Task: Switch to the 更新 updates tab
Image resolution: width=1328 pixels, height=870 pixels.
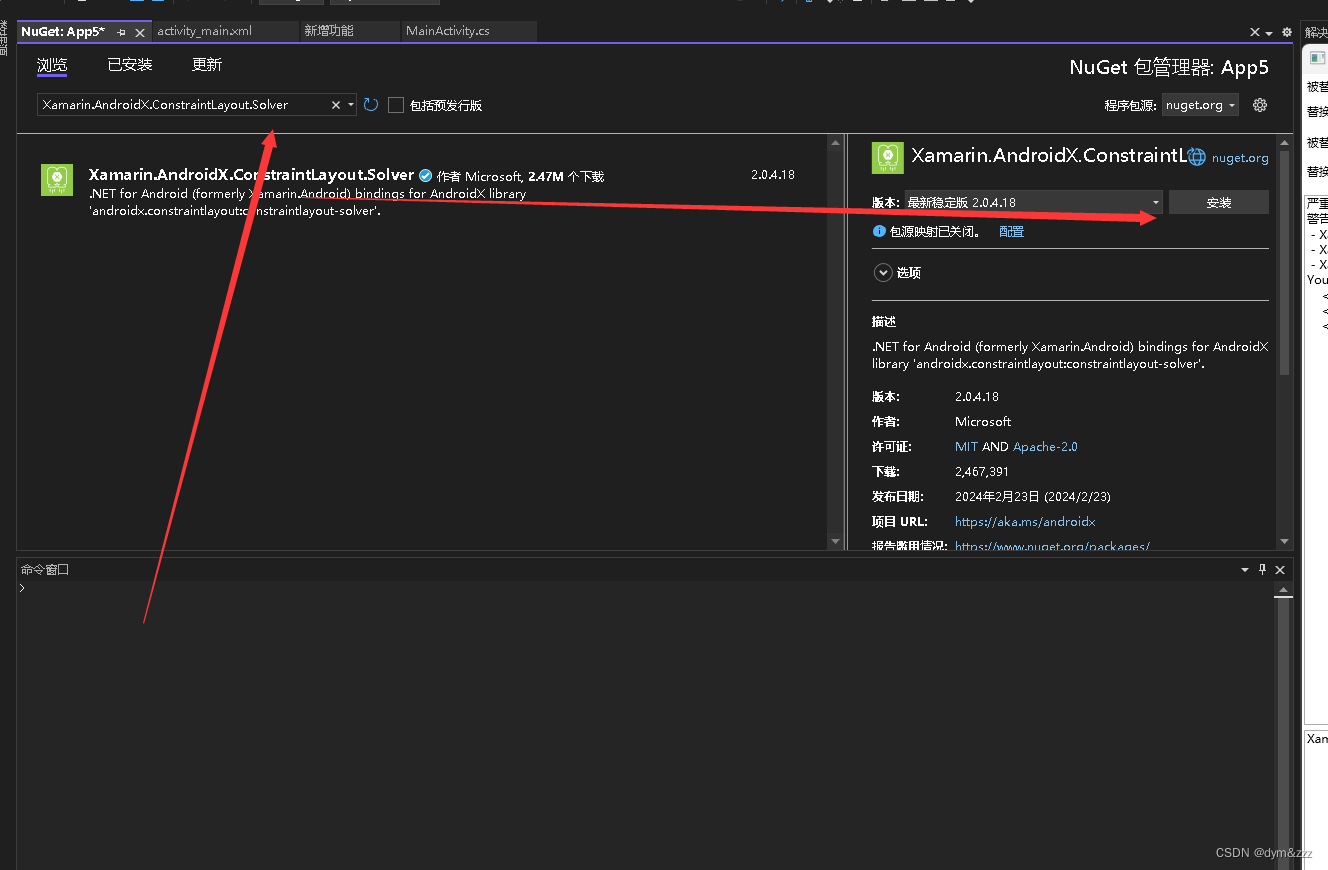Action: pos(207,65)
